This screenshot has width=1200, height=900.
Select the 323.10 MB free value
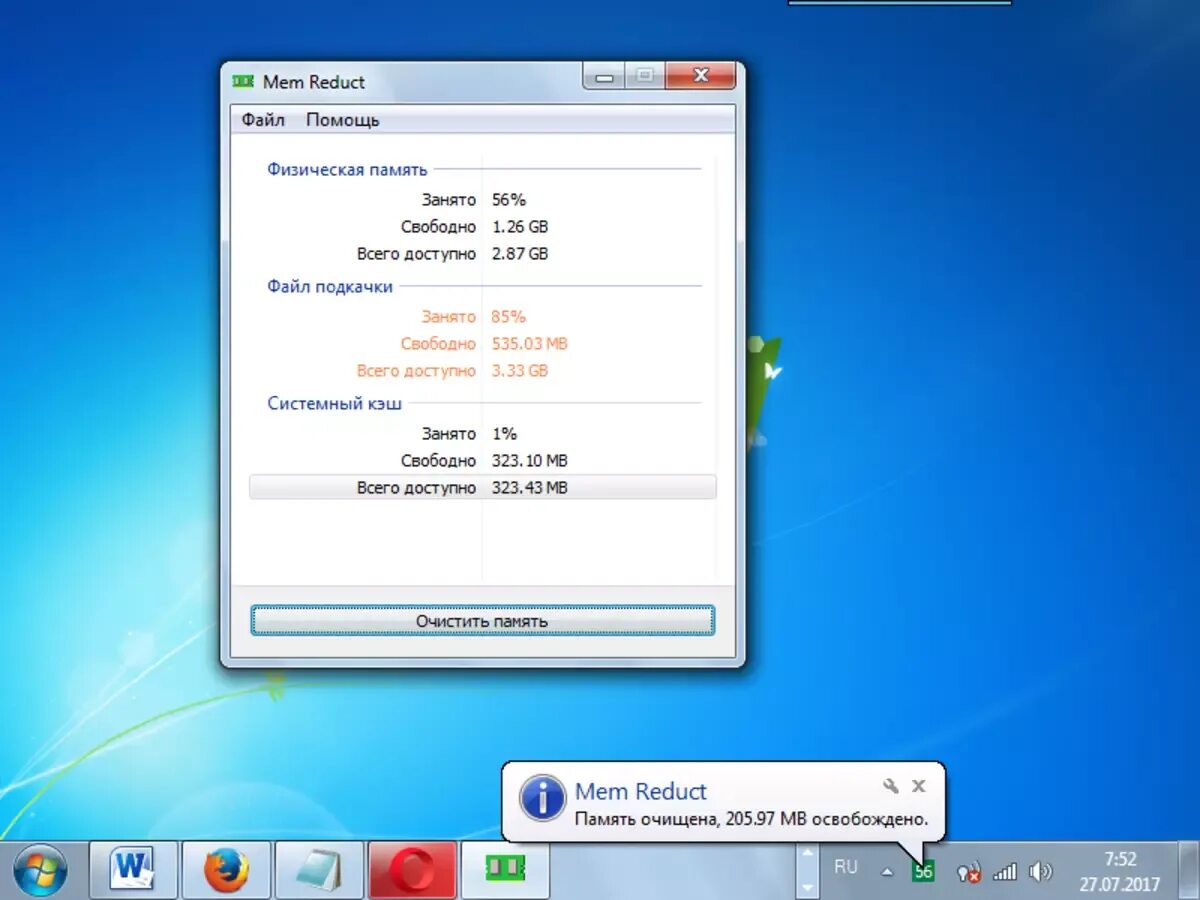530,460
